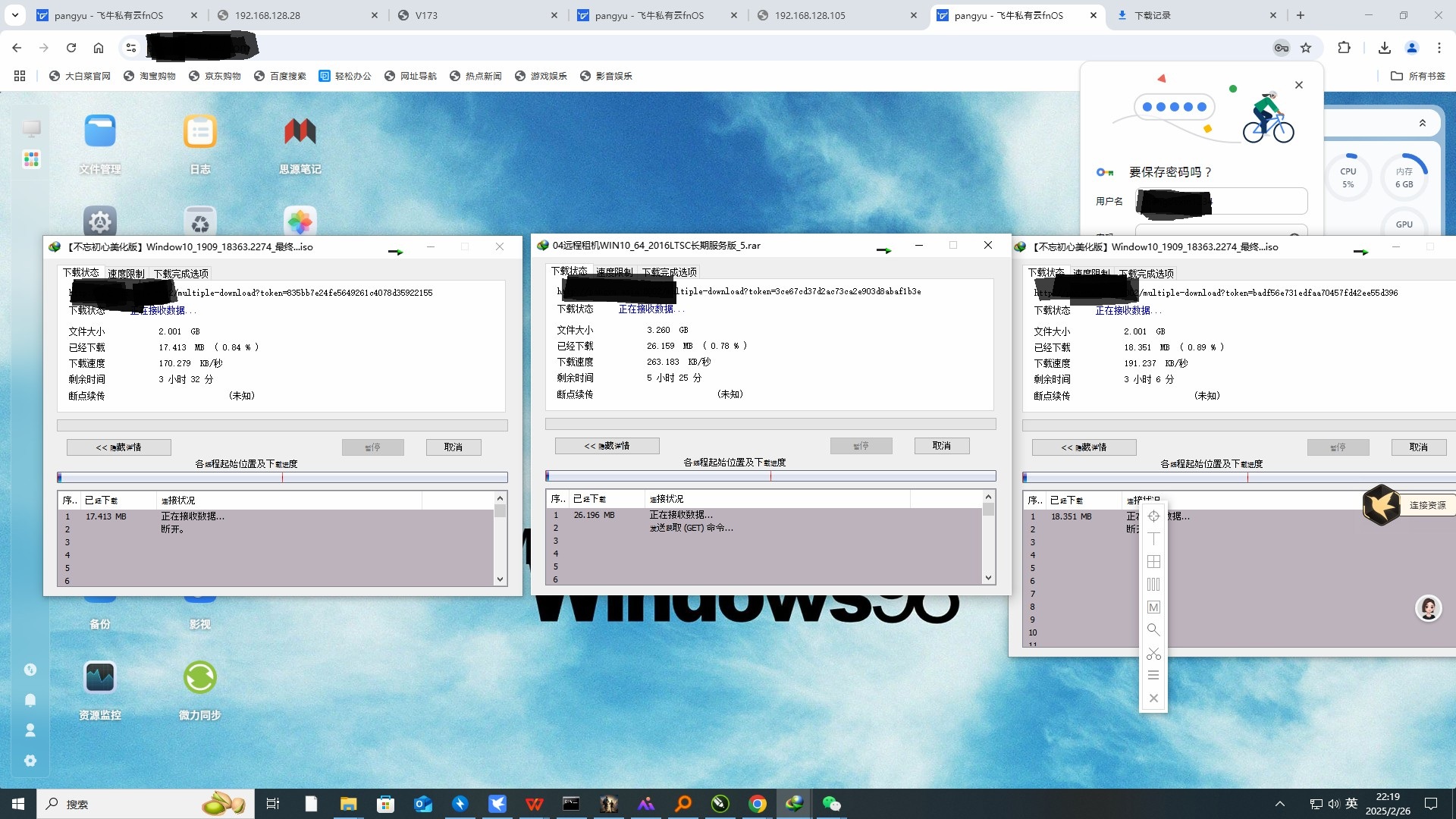Screen dimensions: 1456x819
Task: Open the 百度搜索 bookmark
Action: coord(280,76)
